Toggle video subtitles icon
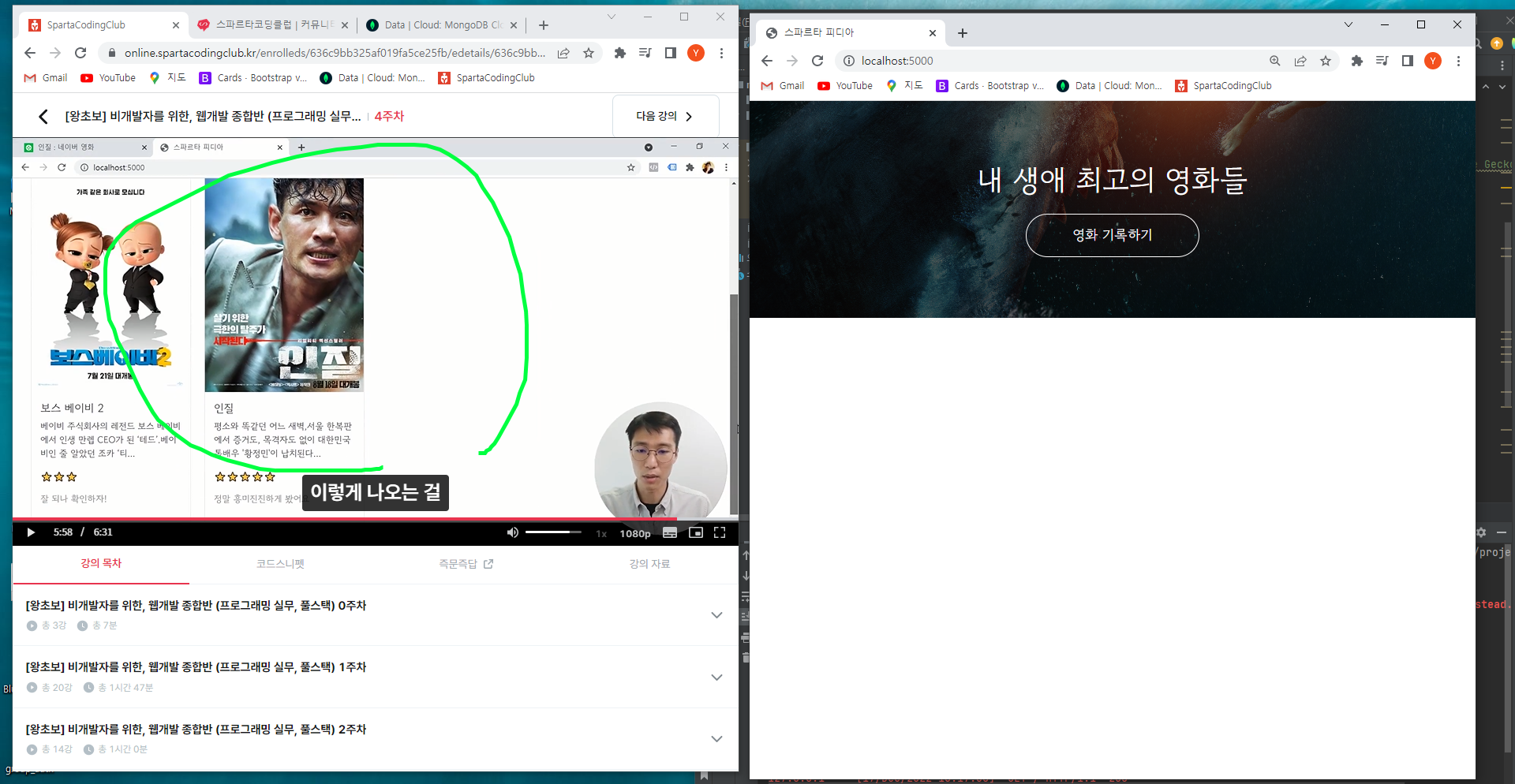This screenshot has width=1515, height=784. tap(670, 532)
